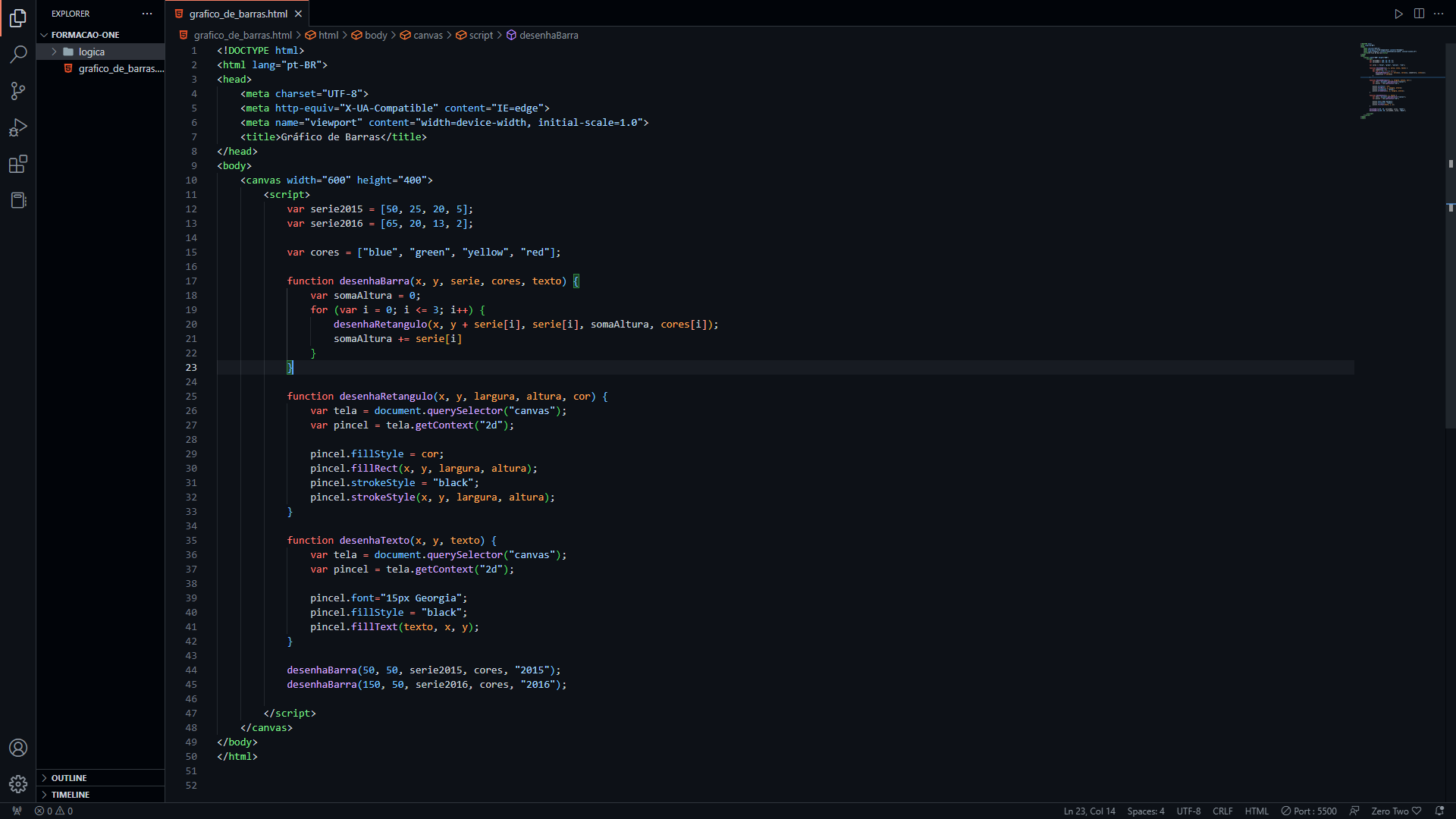Click line number 25 in the gutter
Screen dimensions: 1456x819
[191, 396]
